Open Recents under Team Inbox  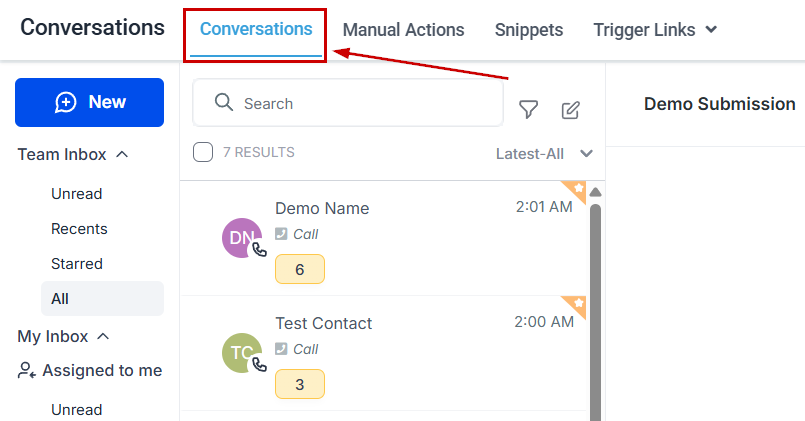click(x=79, y=228)
